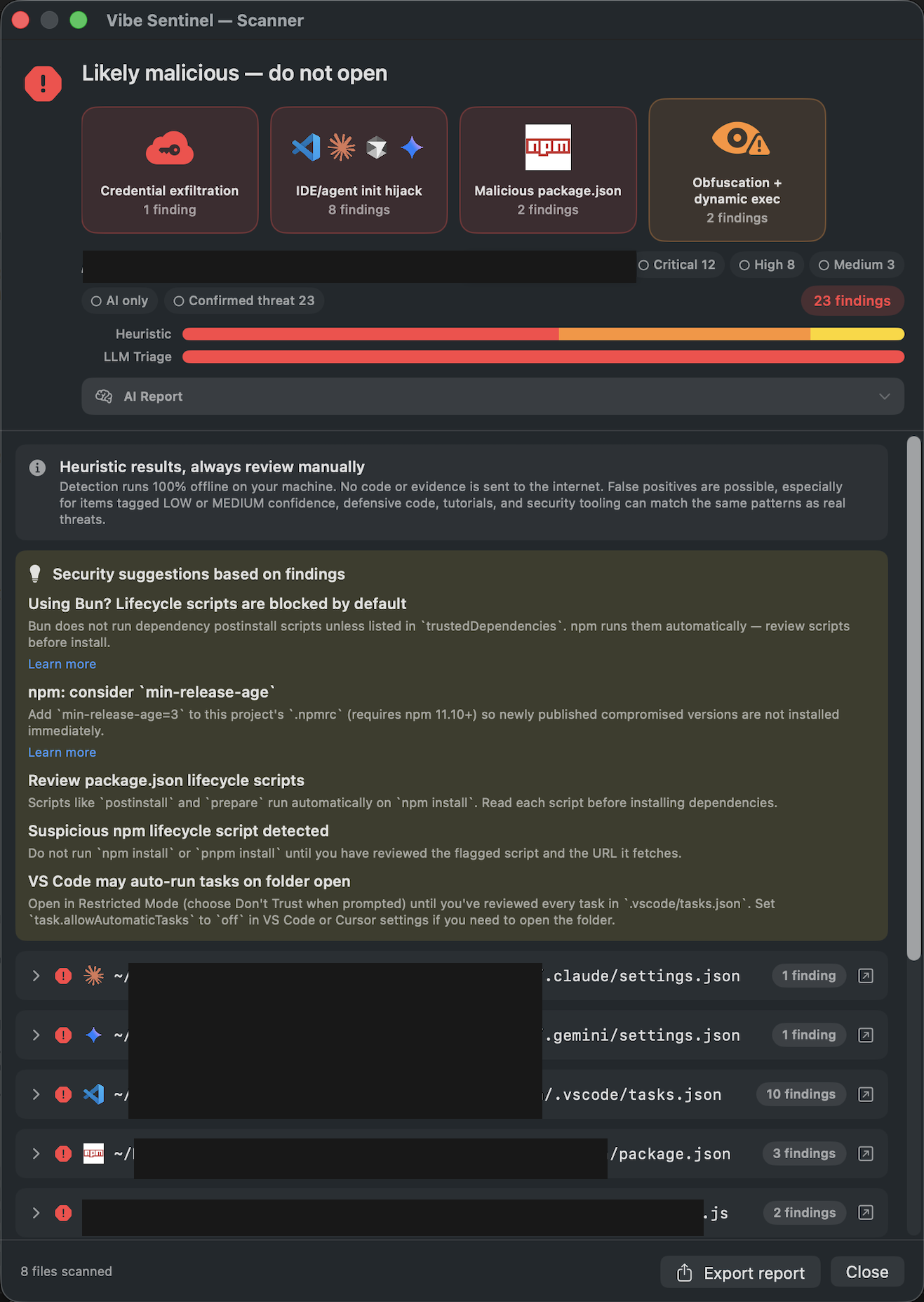Click the info icon beside Heuristic results
The width and height of the screenshot is (924, 1302).
[x=37, y=467]
